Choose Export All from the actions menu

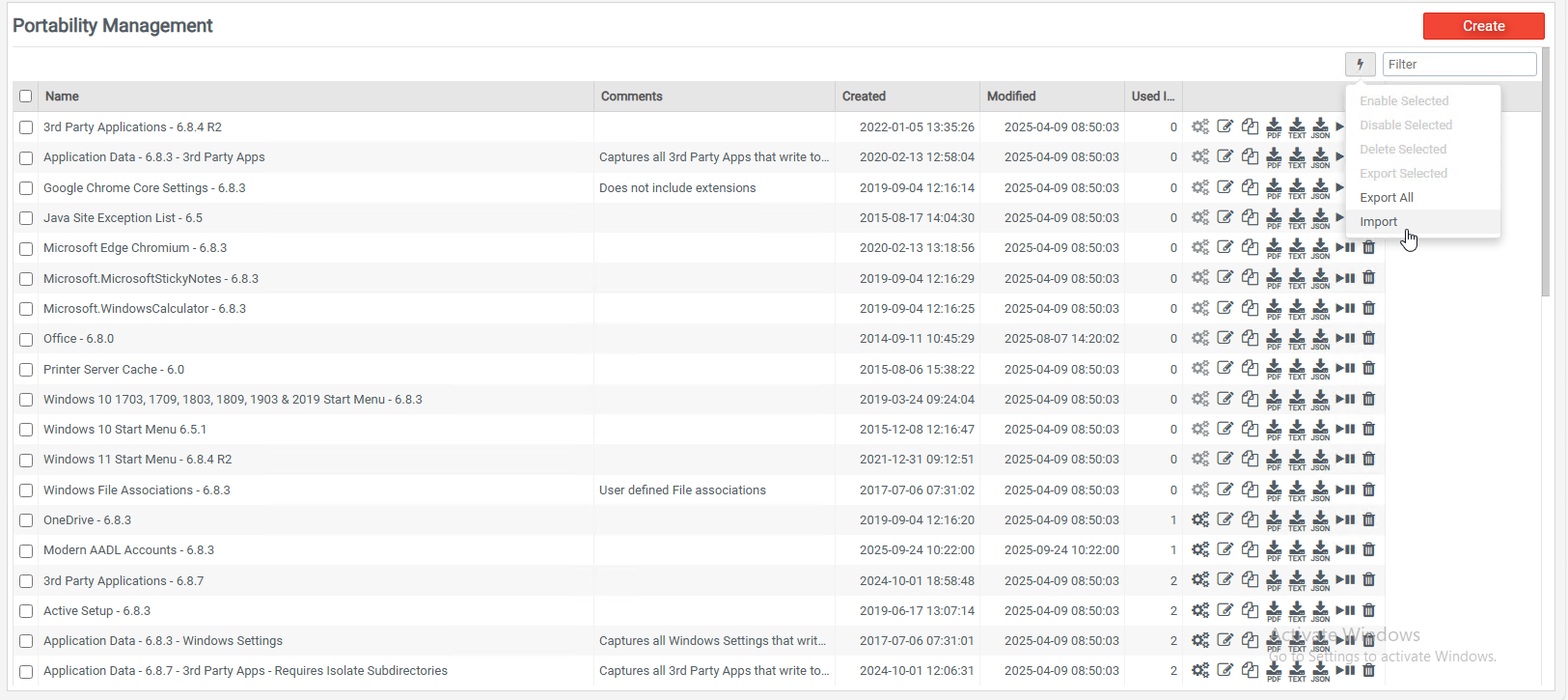(x=1422, y=198)
